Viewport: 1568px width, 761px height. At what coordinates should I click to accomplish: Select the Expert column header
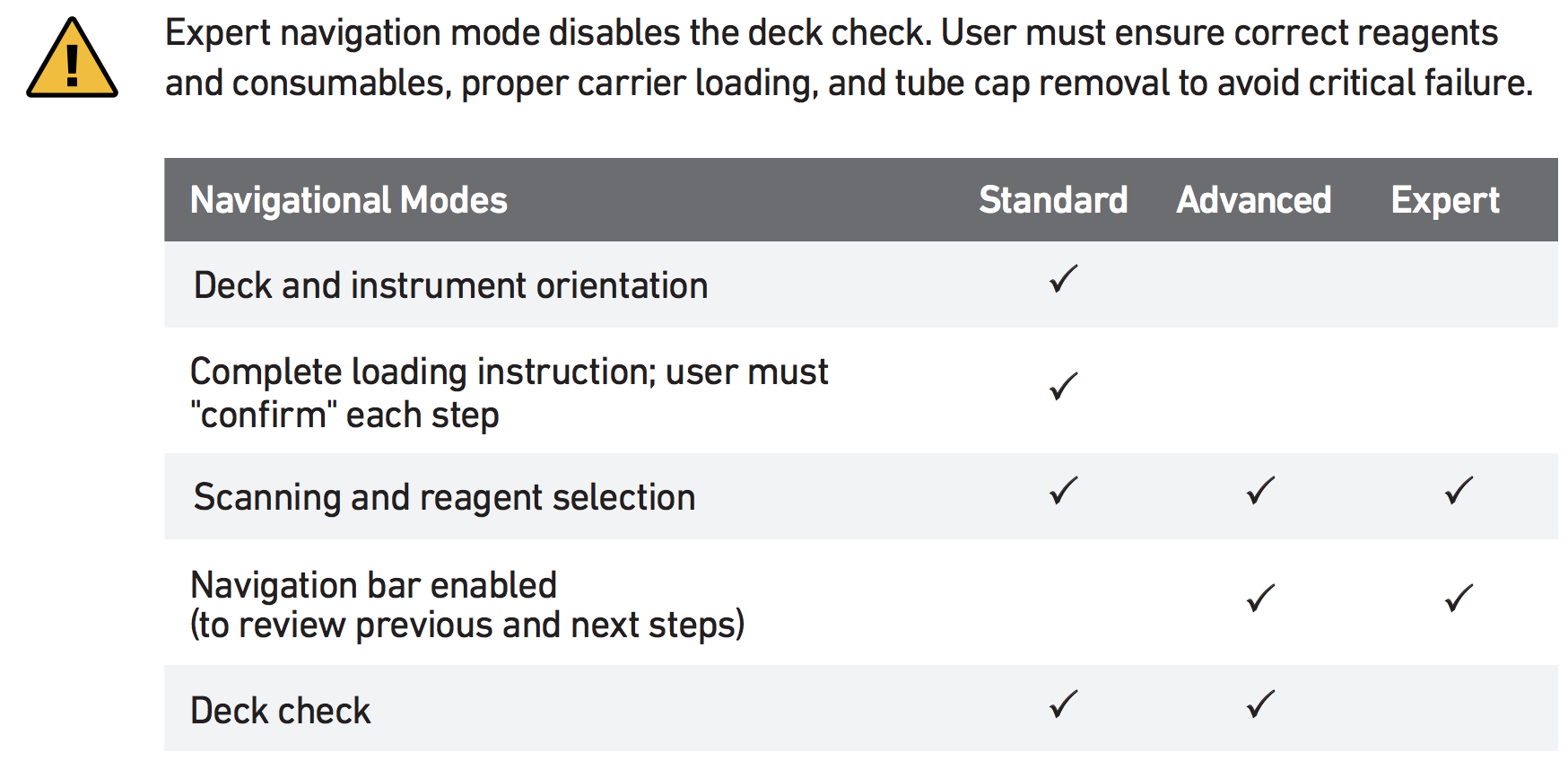[x=1445, y=201]
